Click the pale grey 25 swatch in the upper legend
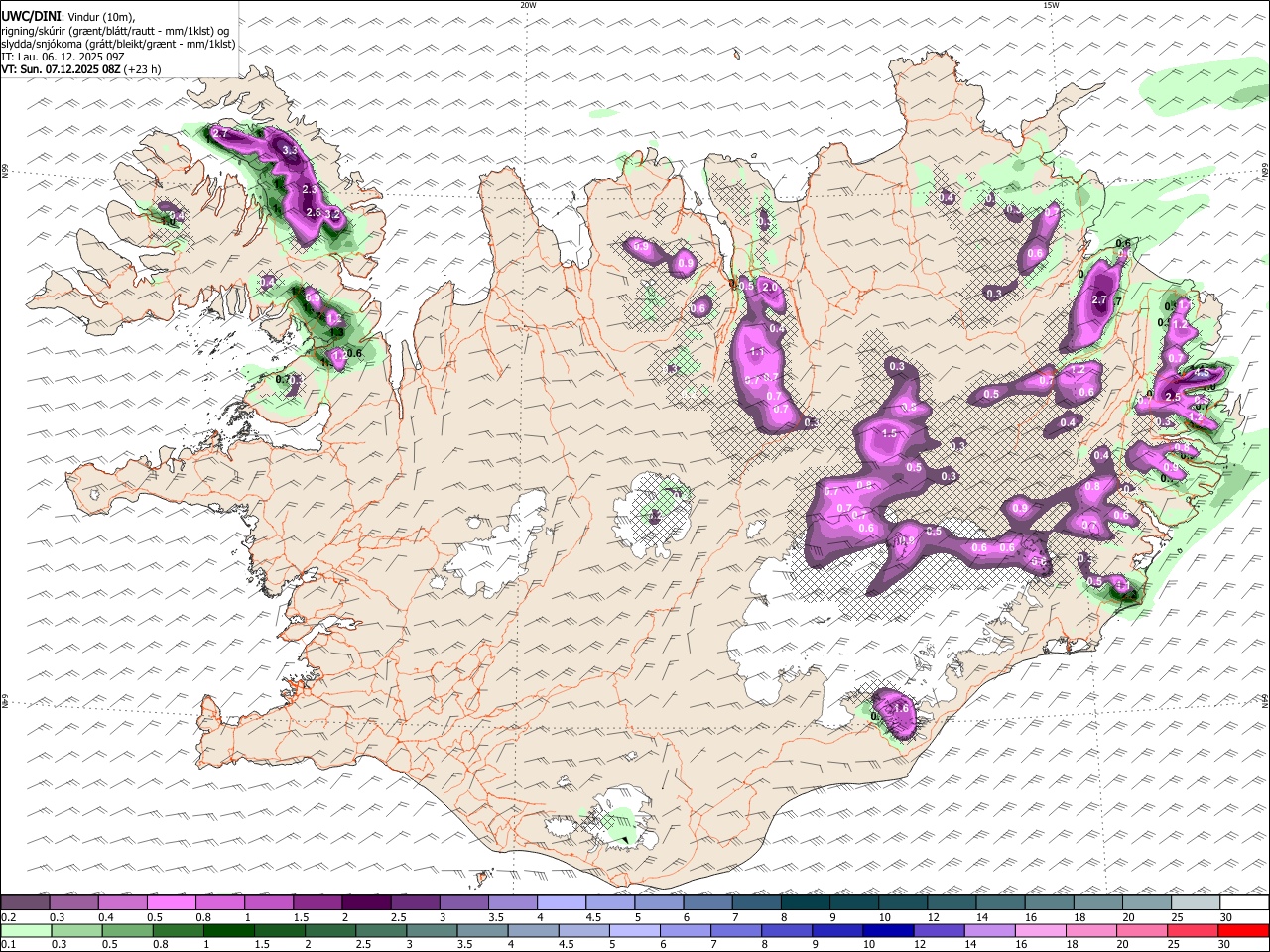The height and width of the screenshot is (952, 1270). [x=1196, y=902]
